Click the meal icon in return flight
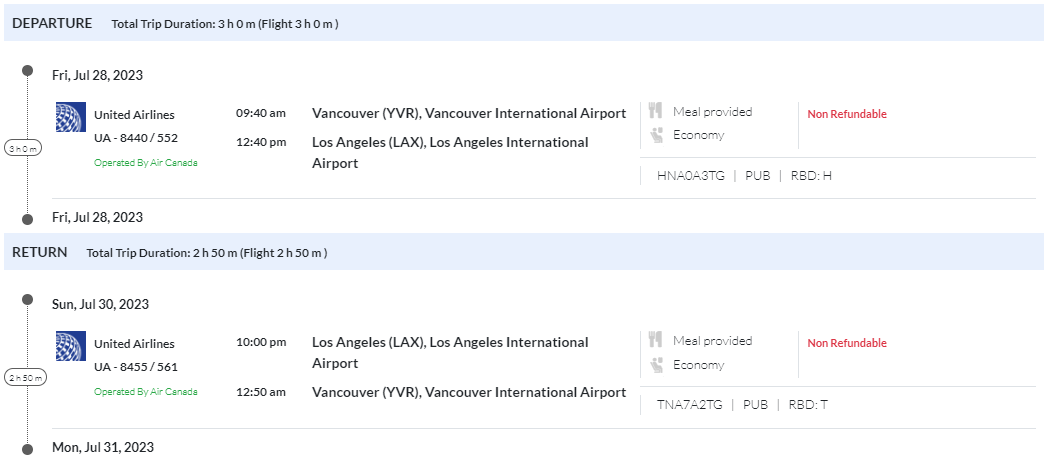 [x=656, y=340]
